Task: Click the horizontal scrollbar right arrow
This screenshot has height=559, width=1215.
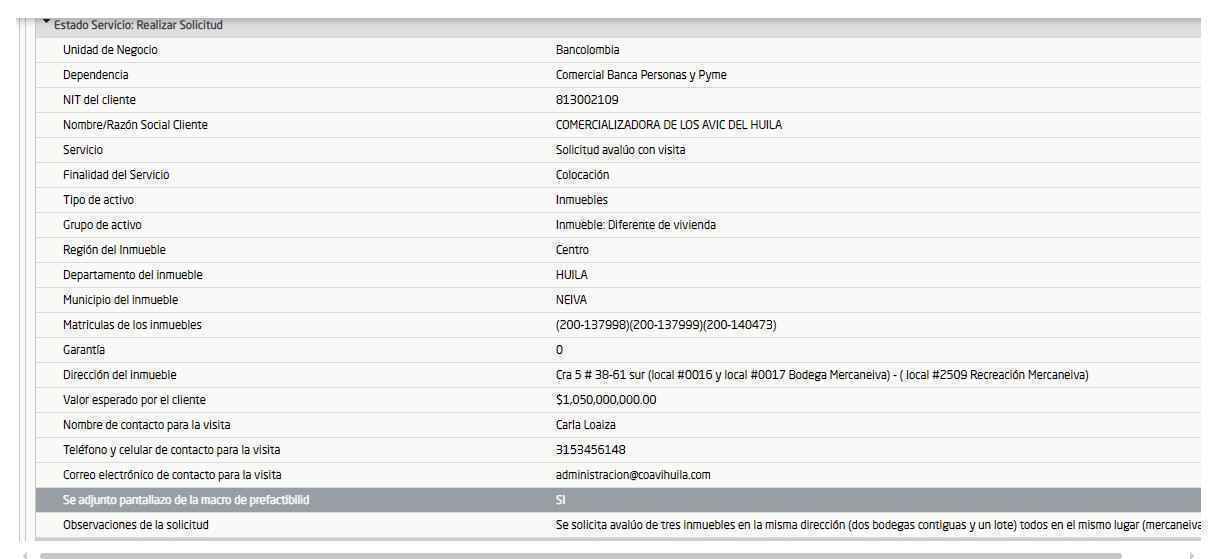Action: (1192, 555)
